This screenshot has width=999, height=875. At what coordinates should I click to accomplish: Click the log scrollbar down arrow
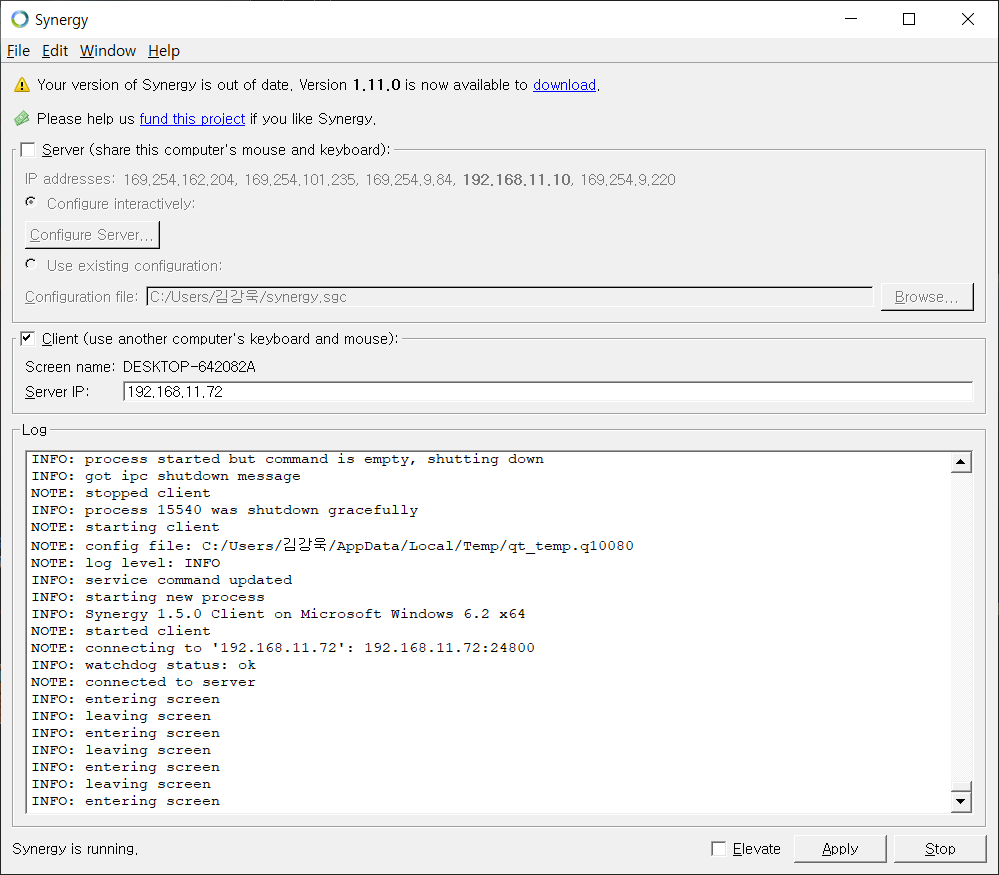pyautogui.click(x=961, y=801)
